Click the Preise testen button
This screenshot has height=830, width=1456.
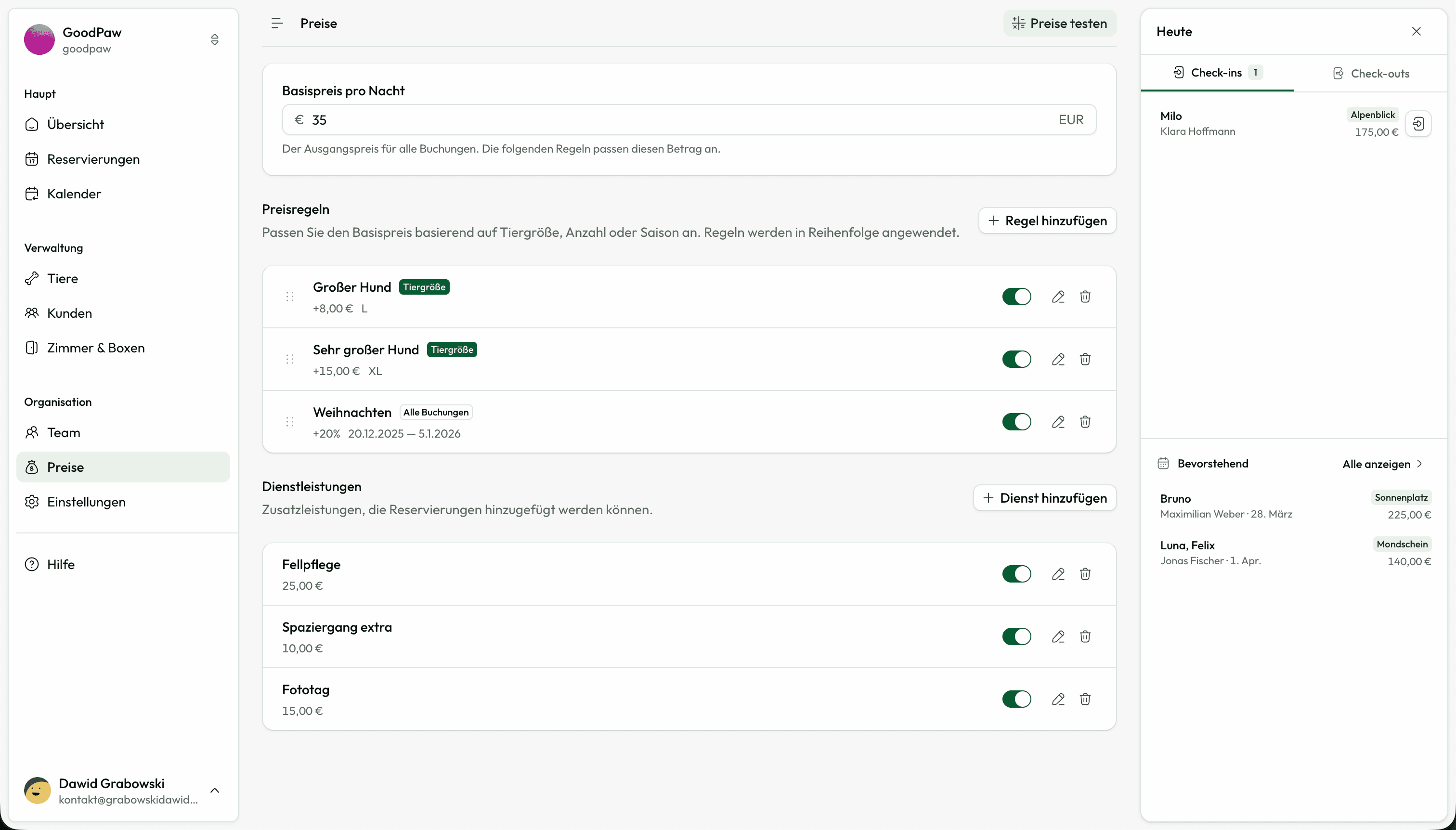[x=1059, y=24]
